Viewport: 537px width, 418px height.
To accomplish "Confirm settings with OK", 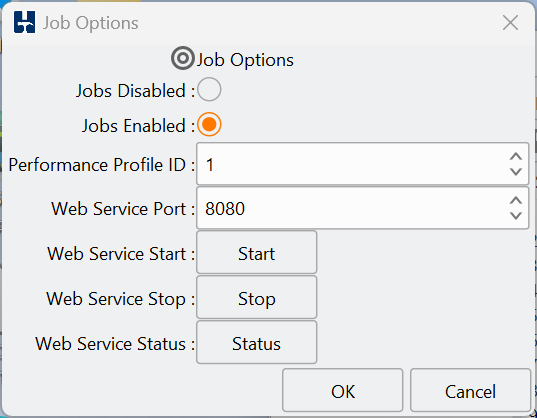I will (x=342, y=391).
